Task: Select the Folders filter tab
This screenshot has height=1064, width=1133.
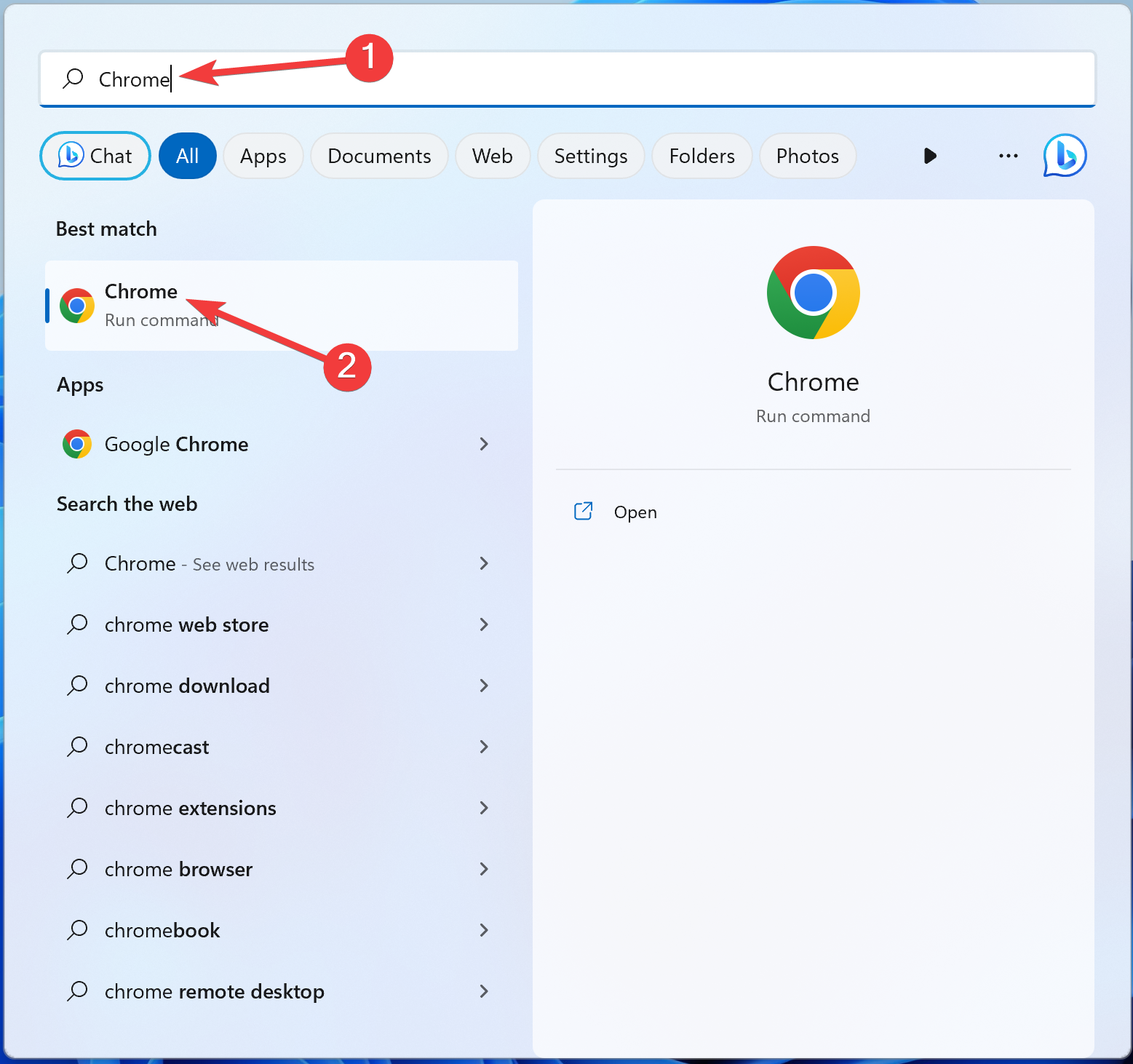Action: click(x=701, y=156)
